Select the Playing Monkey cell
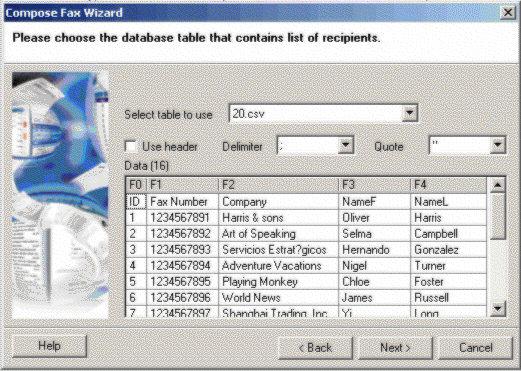 (x=278, y=282)
